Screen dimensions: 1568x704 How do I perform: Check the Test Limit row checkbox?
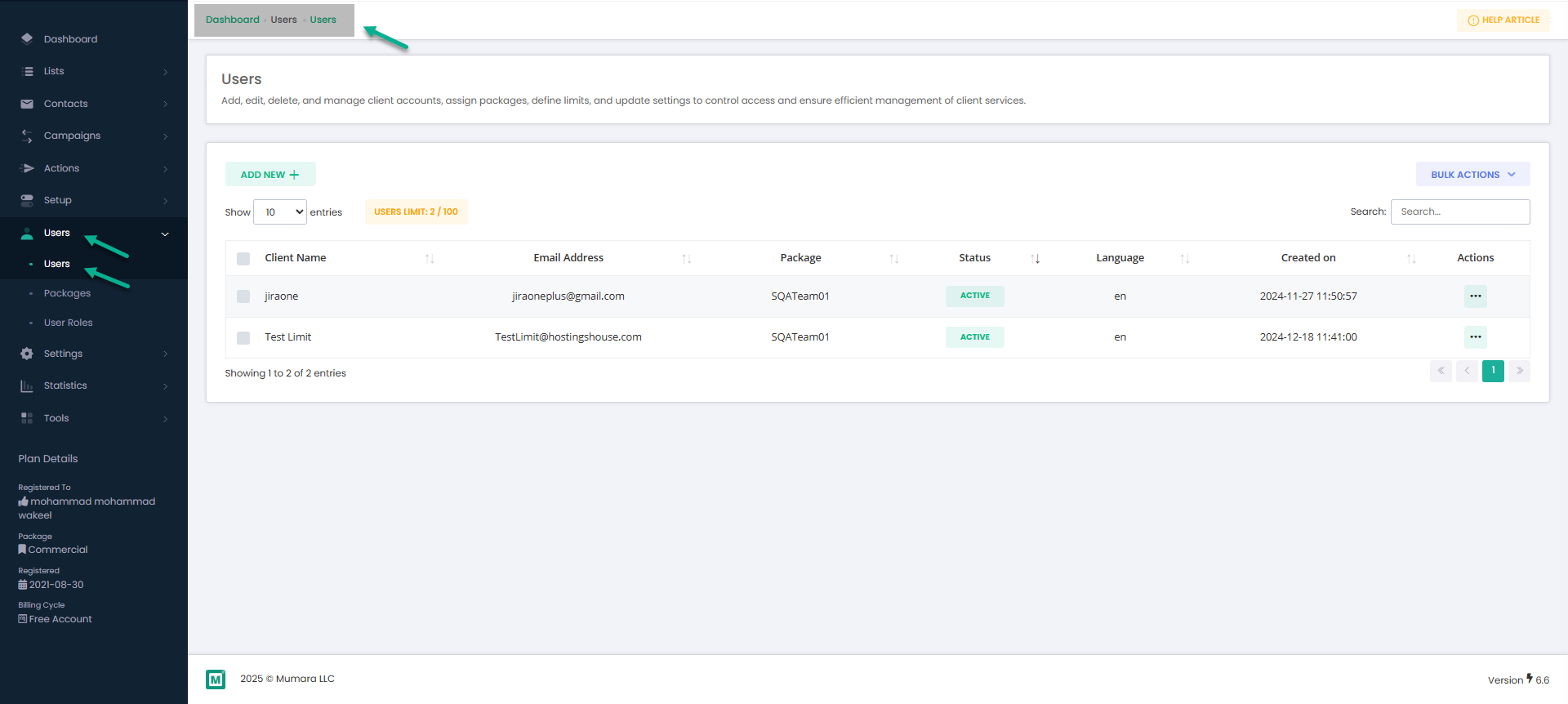[x=243, y=337]
